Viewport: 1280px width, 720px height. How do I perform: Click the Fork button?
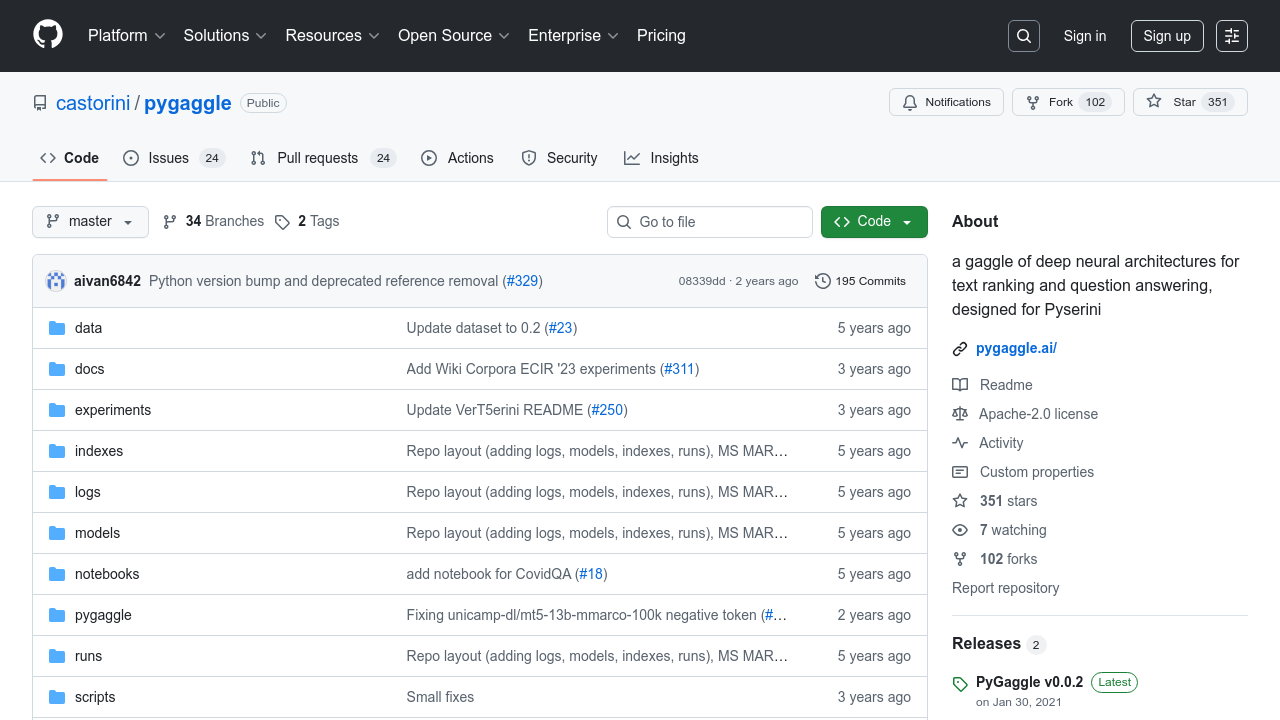[1068, 101]
